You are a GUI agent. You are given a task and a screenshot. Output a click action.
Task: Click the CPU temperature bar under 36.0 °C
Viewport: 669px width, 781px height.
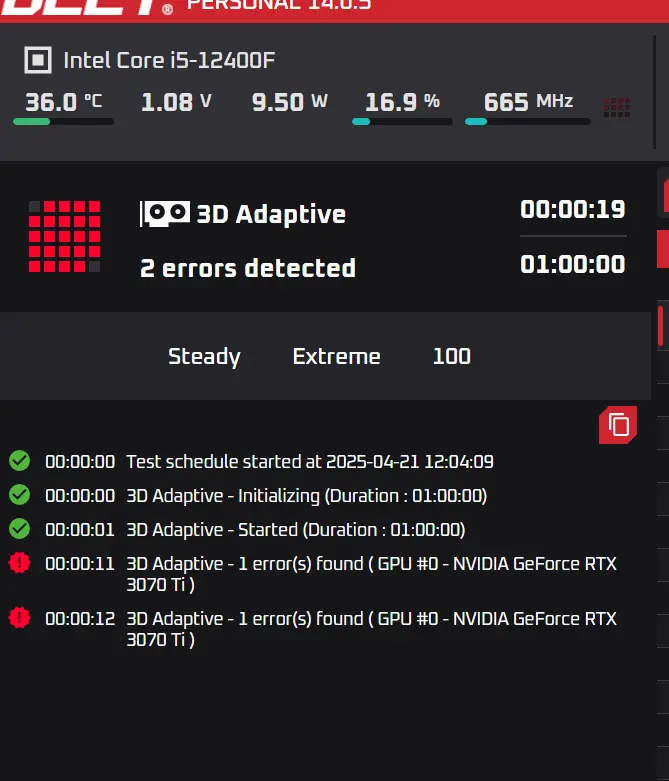pos(63,122)
